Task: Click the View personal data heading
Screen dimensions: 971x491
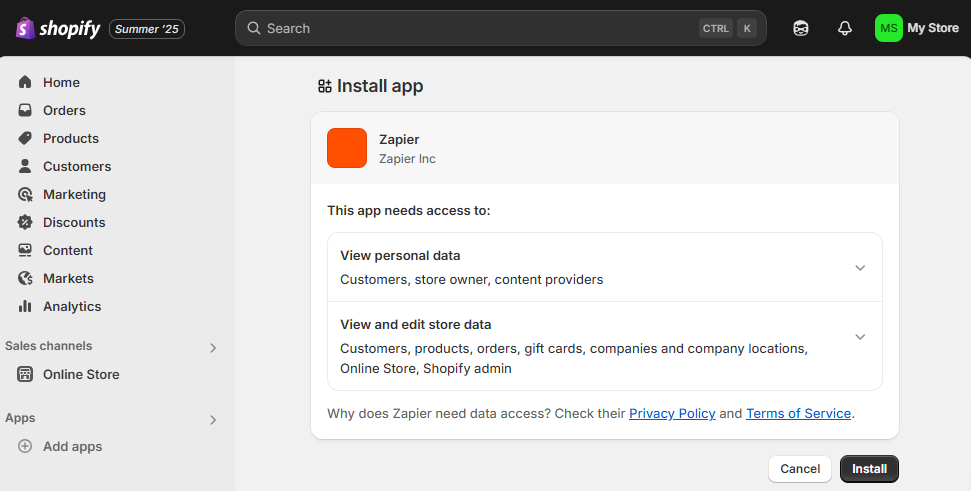Action: tap(400, 255)
